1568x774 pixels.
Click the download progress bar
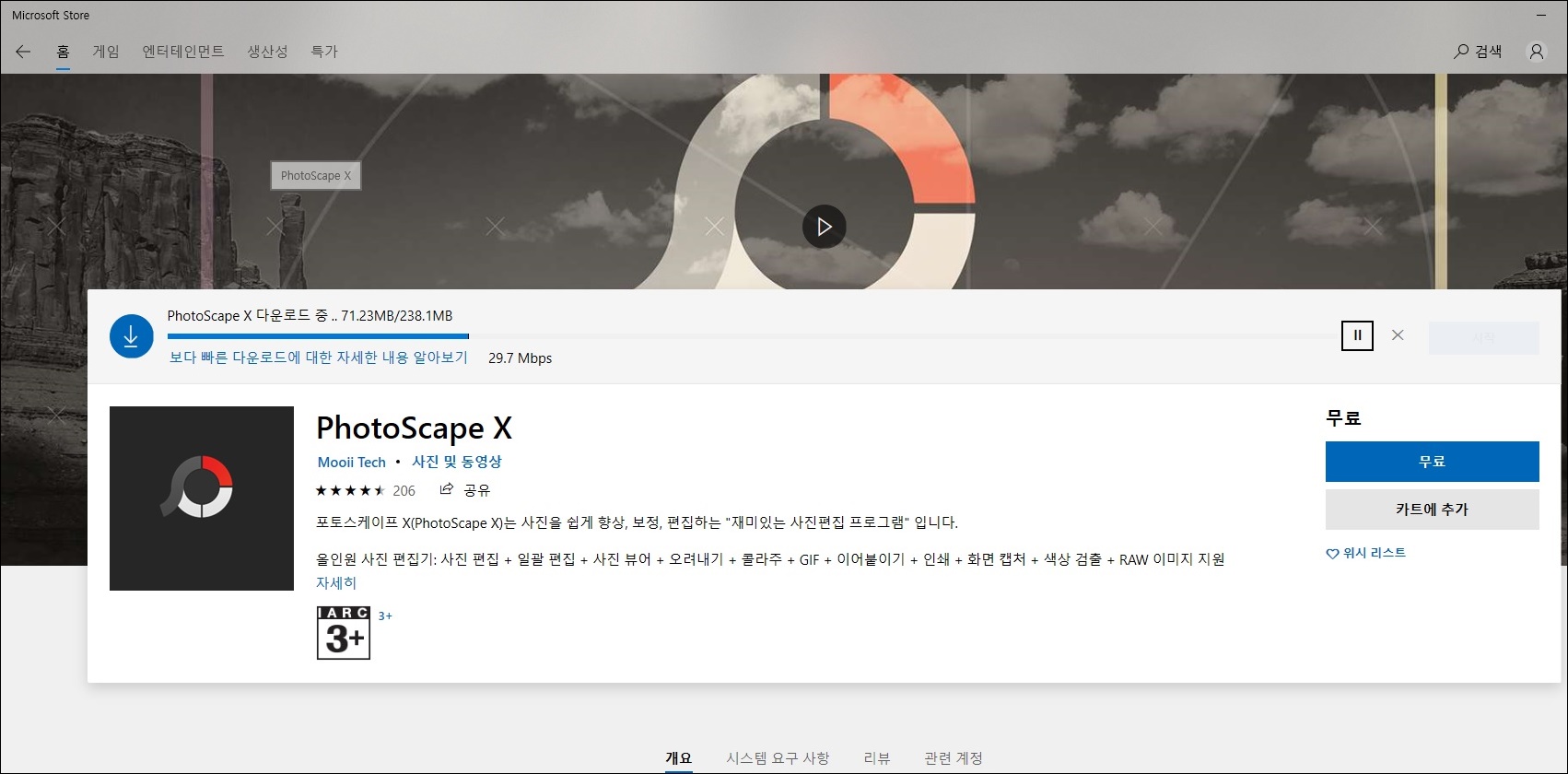point(754,336)
